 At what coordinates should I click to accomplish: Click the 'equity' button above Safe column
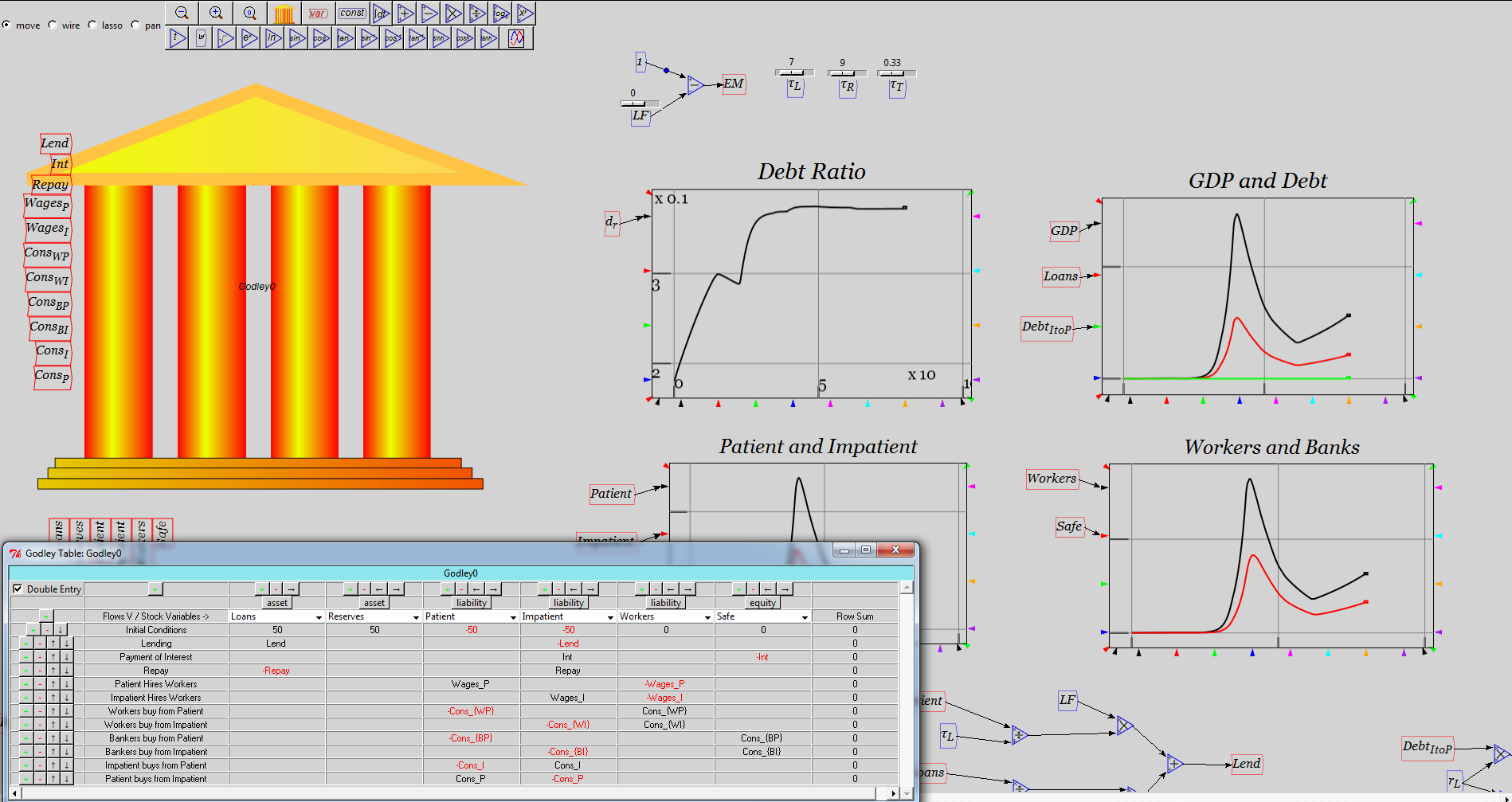[762, 603]
